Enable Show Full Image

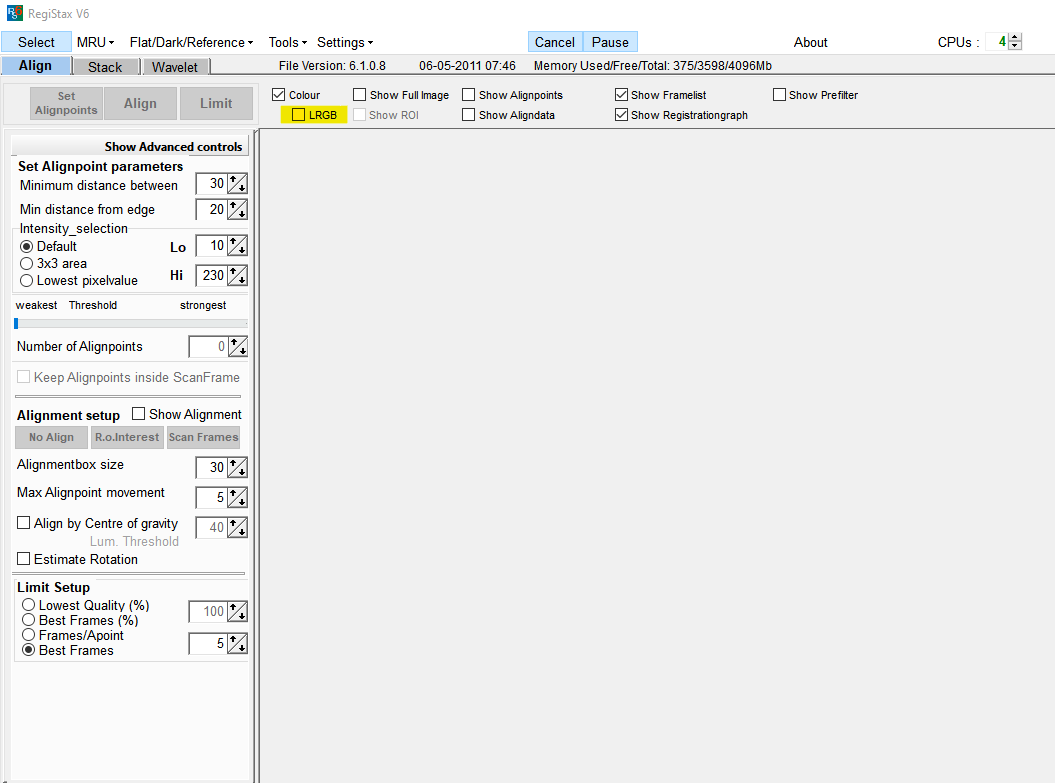[359, 95]
